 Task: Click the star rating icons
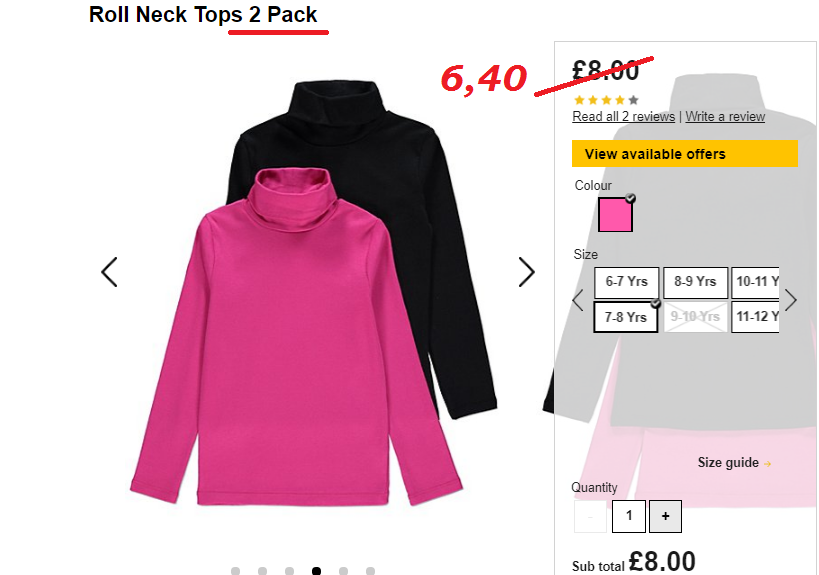pos(606,100)
